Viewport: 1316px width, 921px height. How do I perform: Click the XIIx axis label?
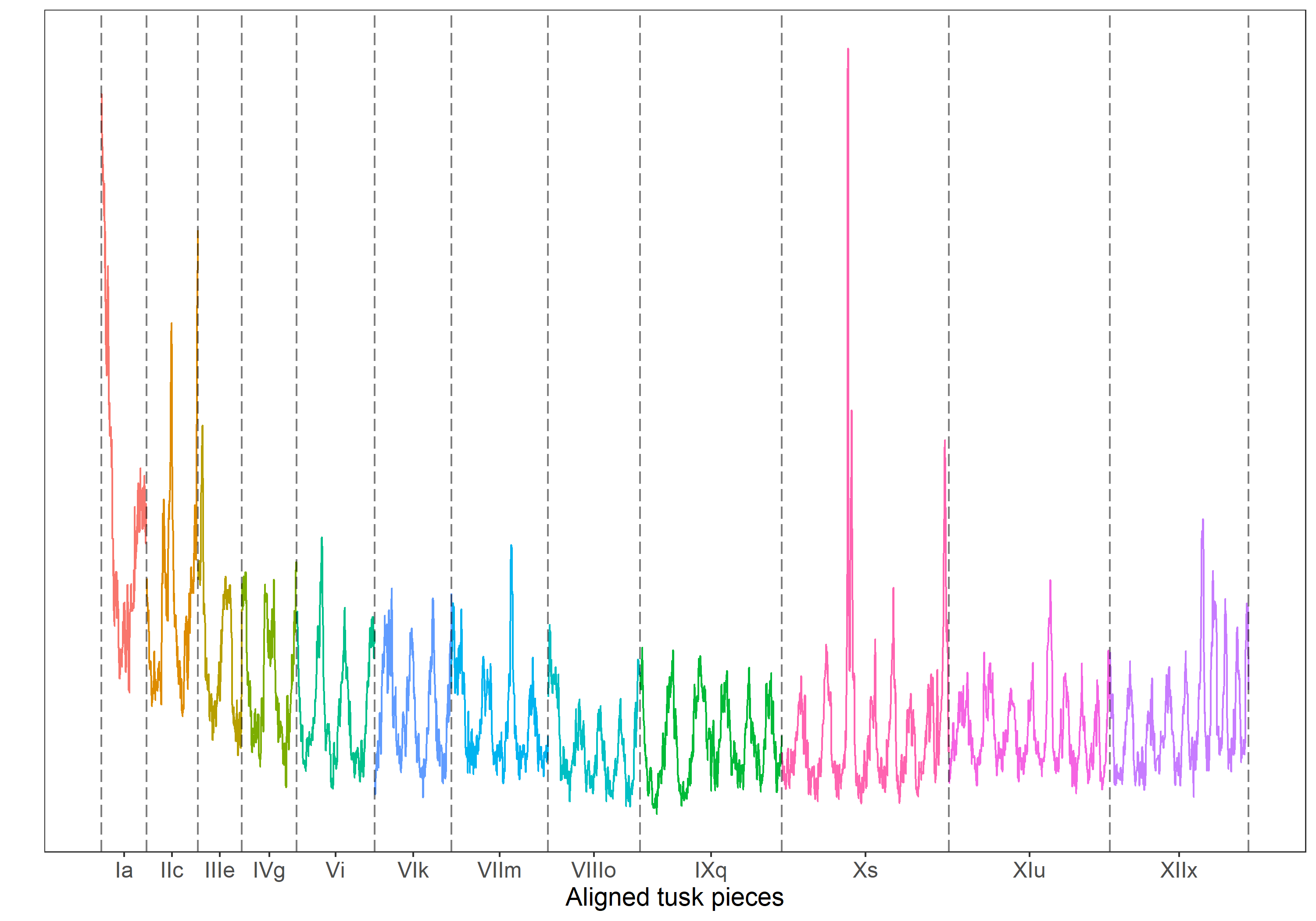click(1178, 871)
